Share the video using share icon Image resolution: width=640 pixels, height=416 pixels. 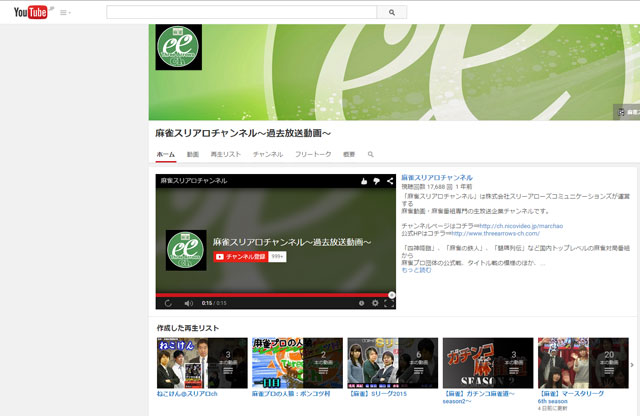[389, 181]
